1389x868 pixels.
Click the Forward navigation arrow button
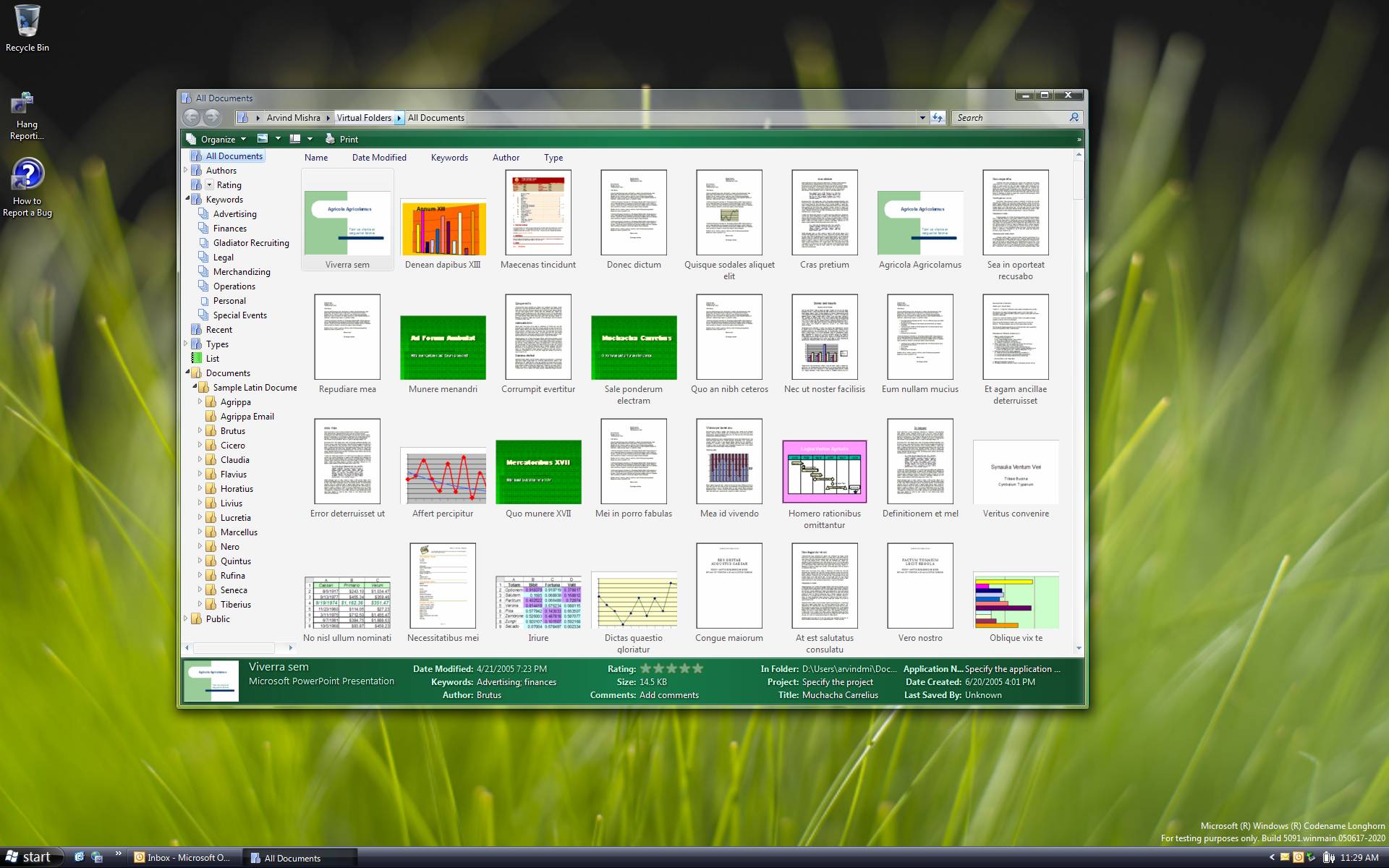point(212,117)
